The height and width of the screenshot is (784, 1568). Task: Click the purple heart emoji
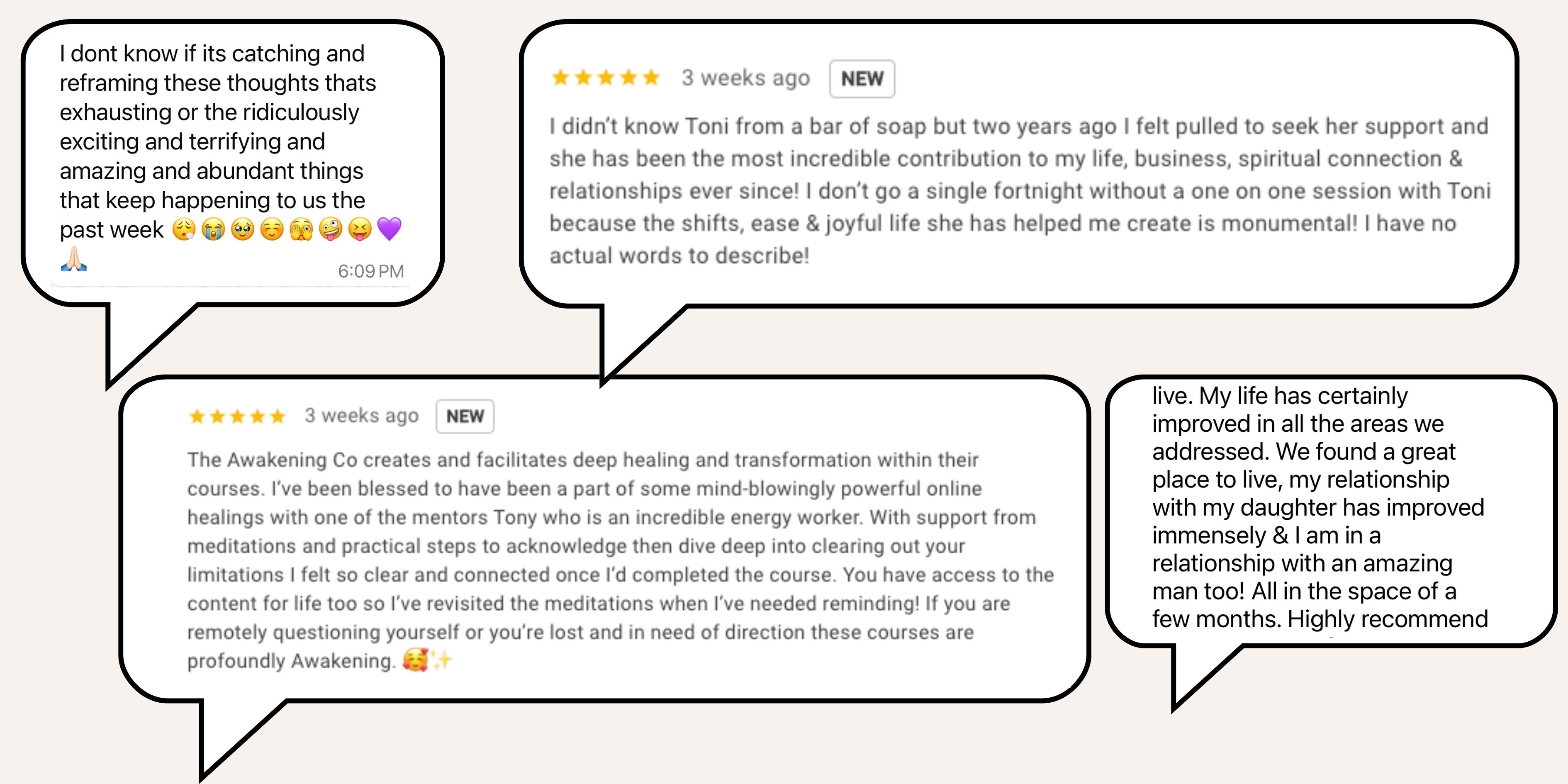click(389, 229)
